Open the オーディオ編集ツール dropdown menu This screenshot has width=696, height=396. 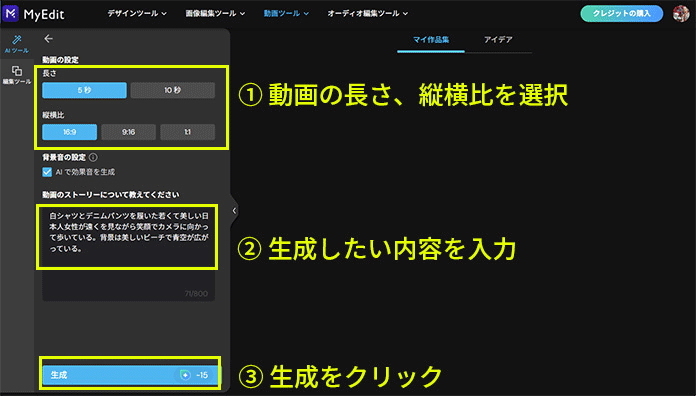click(x=368, y=14)
